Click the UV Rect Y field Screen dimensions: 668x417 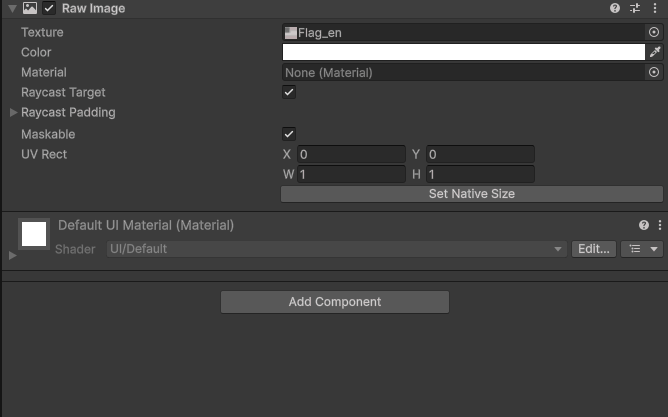[481, 154]
